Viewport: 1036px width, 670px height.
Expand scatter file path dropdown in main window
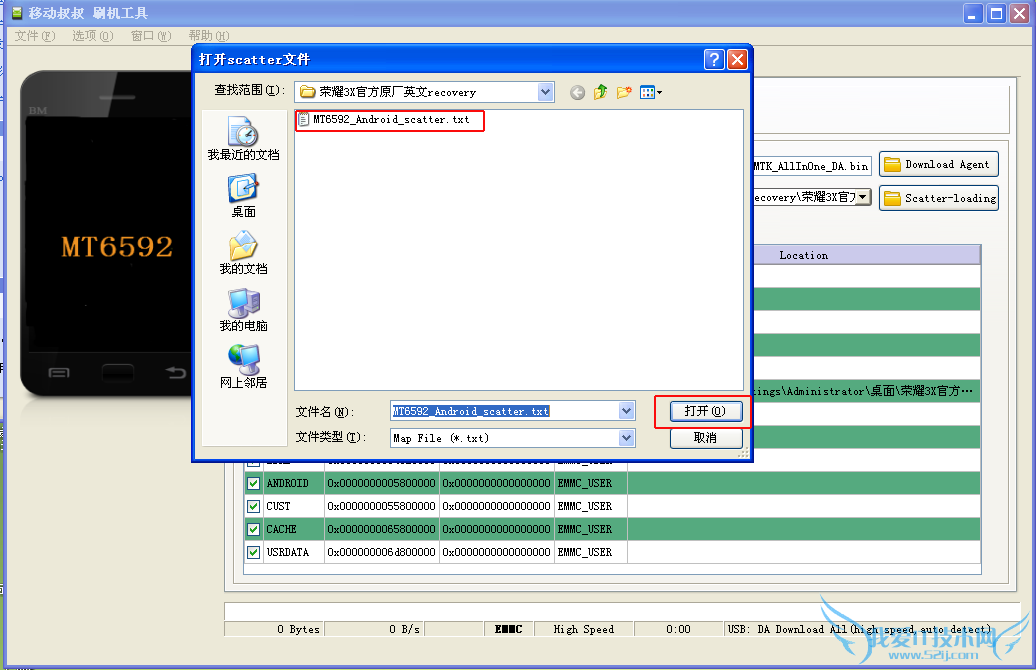(x=863, y=198)
